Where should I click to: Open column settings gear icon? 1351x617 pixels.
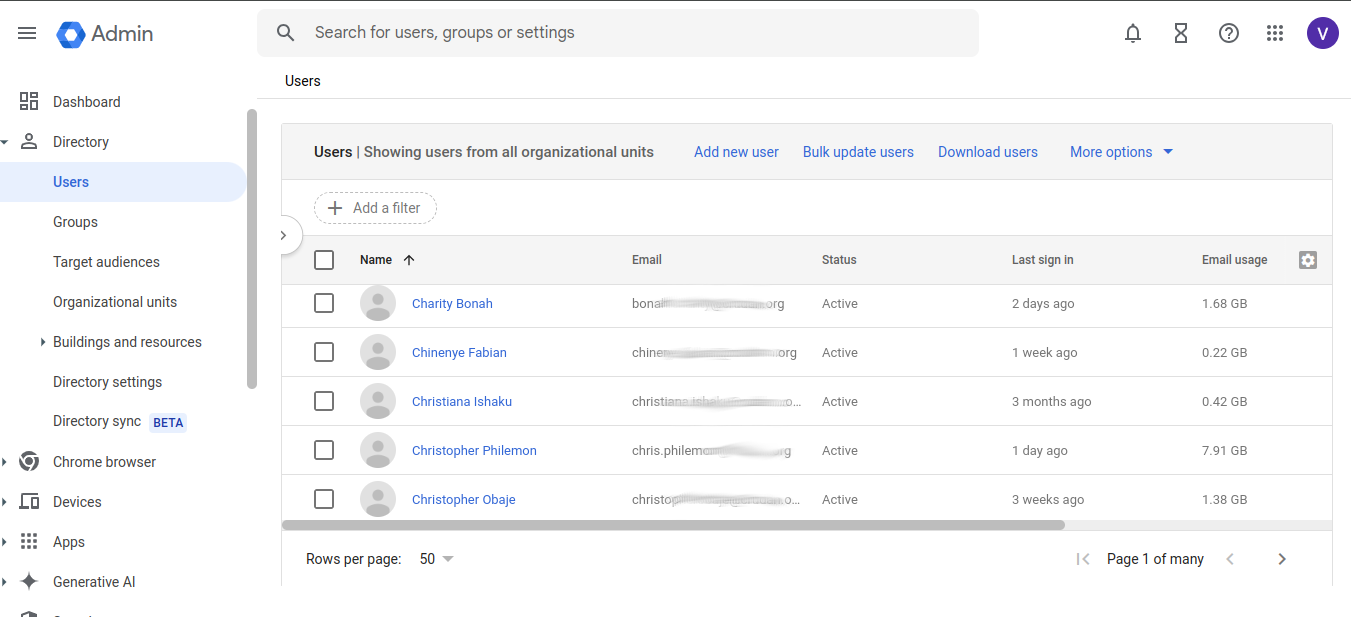pyautogui.click(x=1307, y=260)
